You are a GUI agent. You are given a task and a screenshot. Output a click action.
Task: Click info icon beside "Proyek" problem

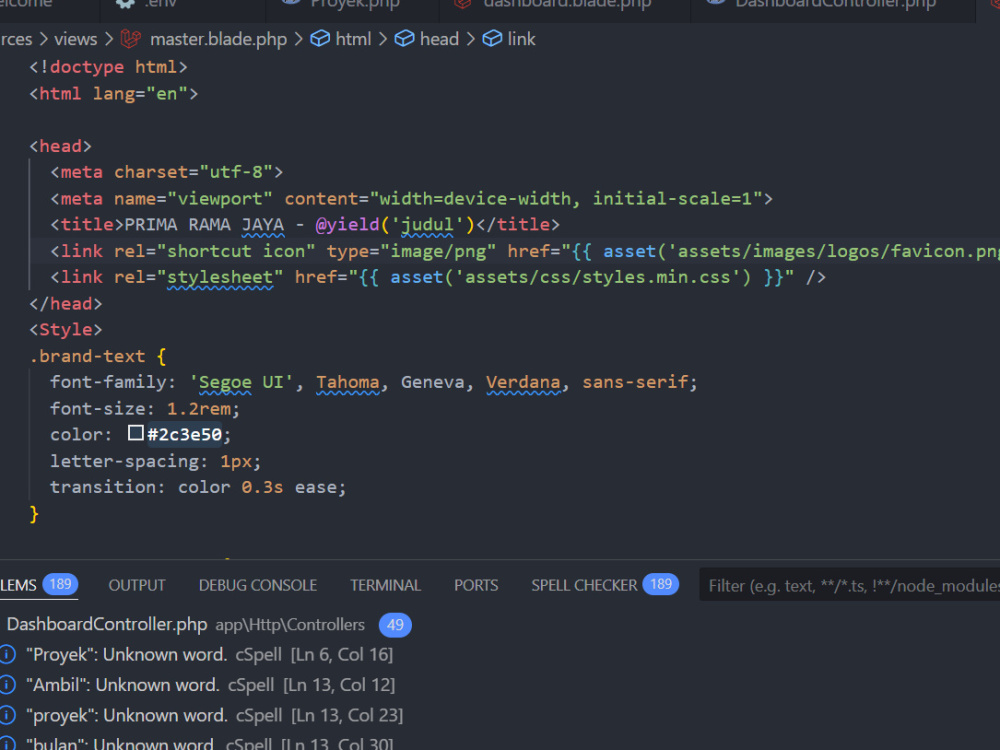[x=8, y=655]
